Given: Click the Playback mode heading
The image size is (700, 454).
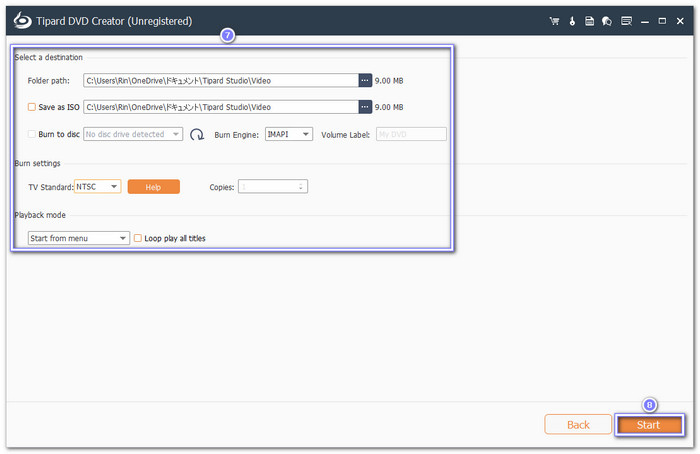Looking at the screenshot, I should tap(40, 215).
